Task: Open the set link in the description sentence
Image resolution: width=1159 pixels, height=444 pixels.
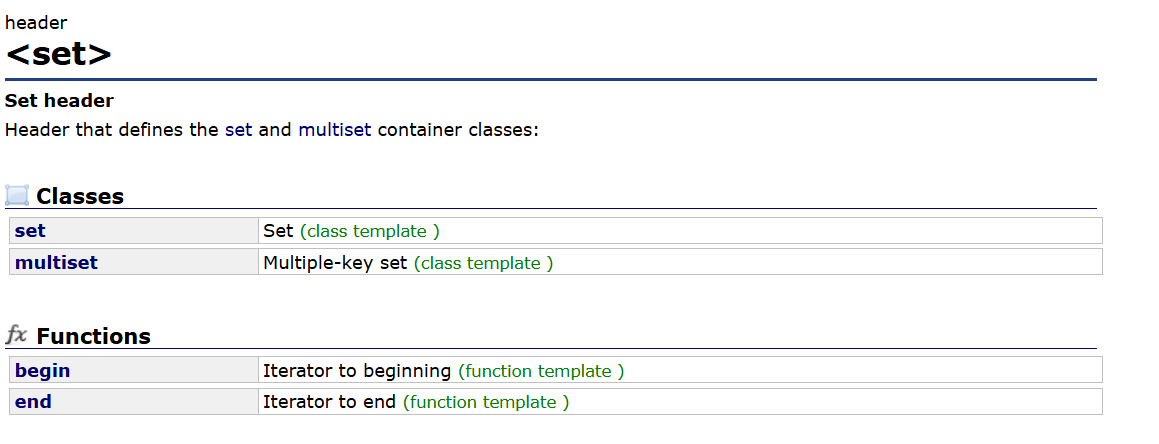Action: 238,130
